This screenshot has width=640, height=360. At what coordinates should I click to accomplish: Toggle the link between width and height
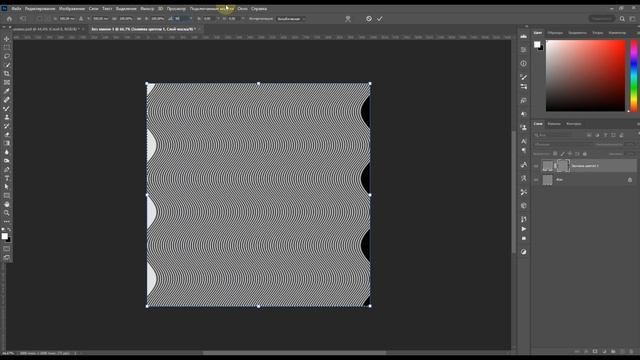tap(139, 19)
